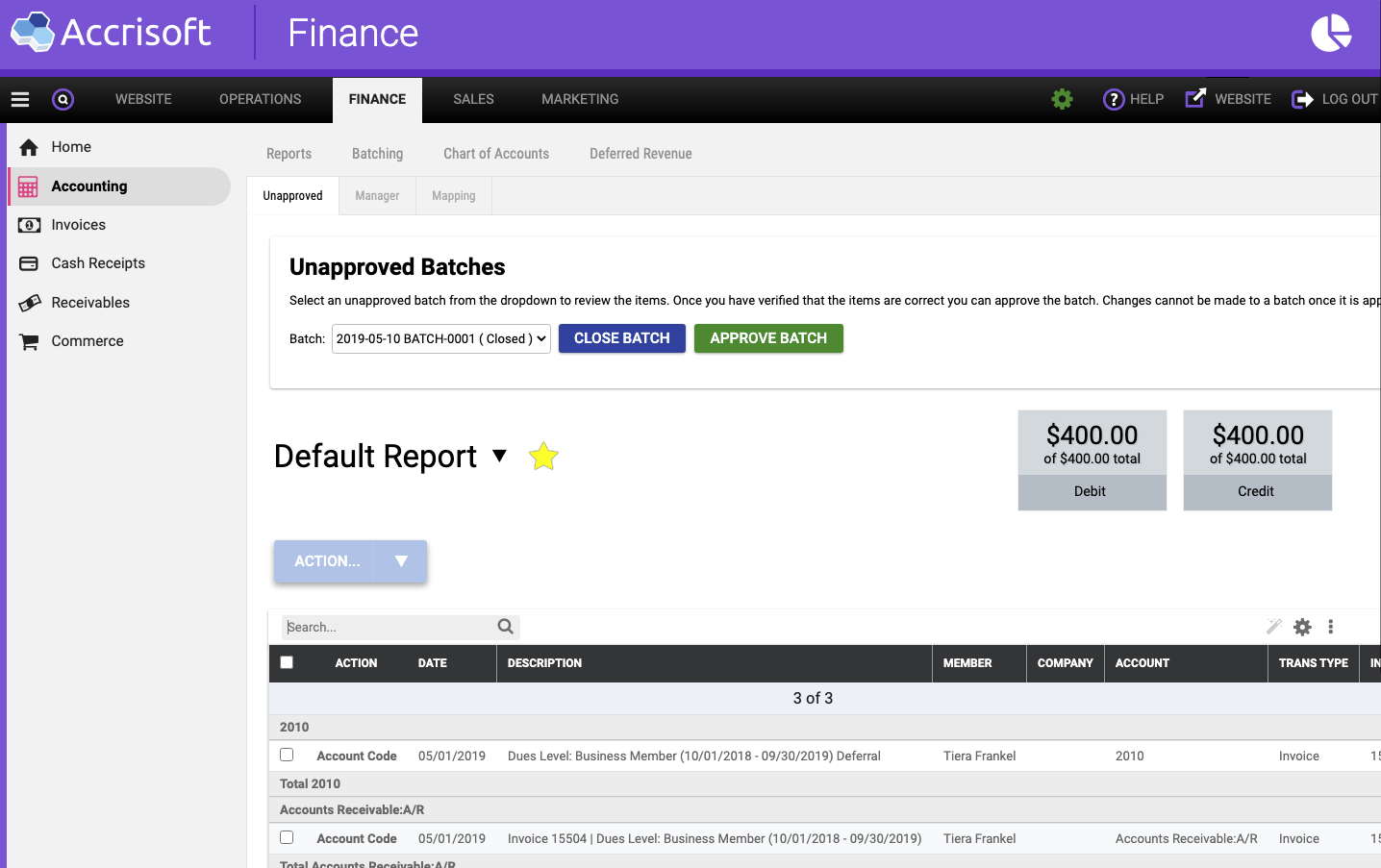Viewport: 1381px width, 868px height.
Task: Toggle the select-all checkbox in table header
Action: 287,662
